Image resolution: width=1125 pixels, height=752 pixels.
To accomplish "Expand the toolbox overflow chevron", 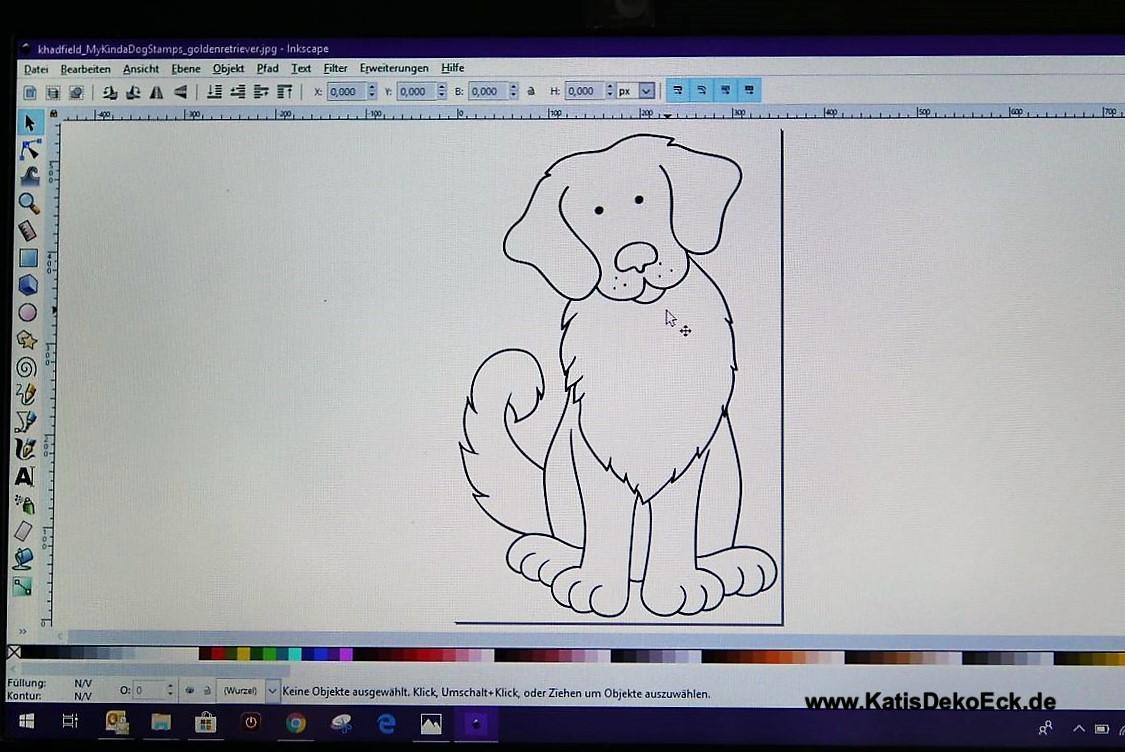I will [22, 632].
